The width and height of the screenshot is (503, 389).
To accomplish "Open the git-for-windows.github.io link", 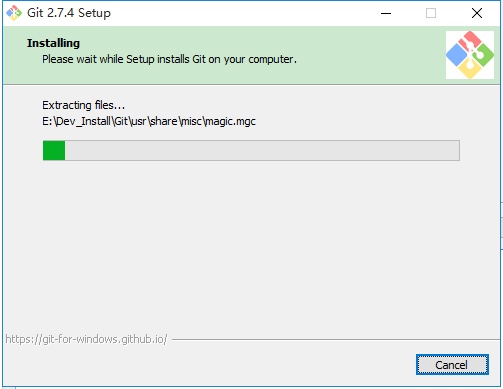I will pos(86,339).
